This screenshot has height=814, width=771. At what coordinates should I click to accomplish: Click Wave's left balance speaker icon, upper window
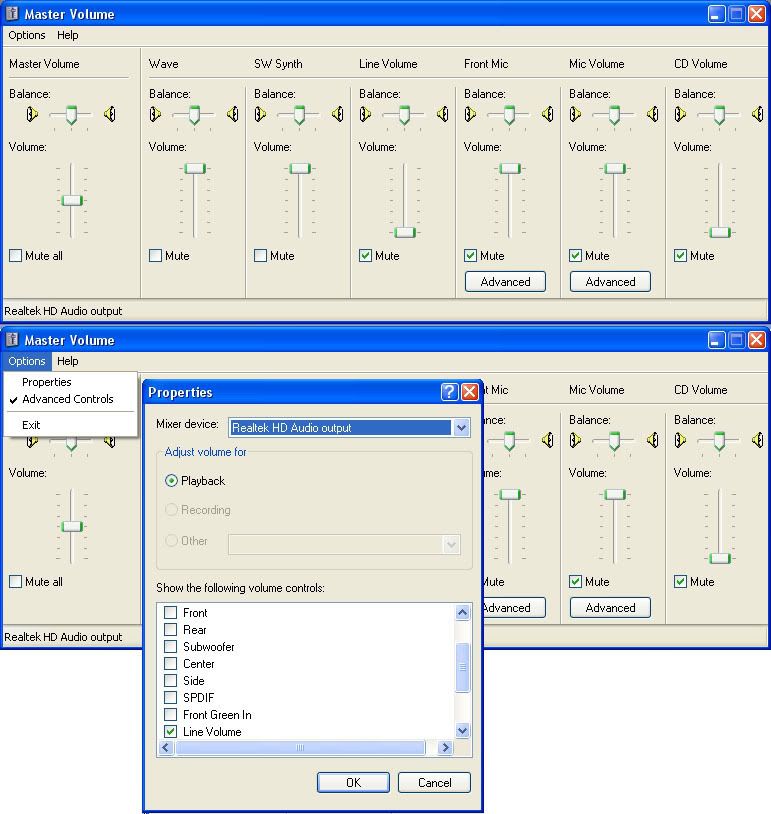click(155, 114)
